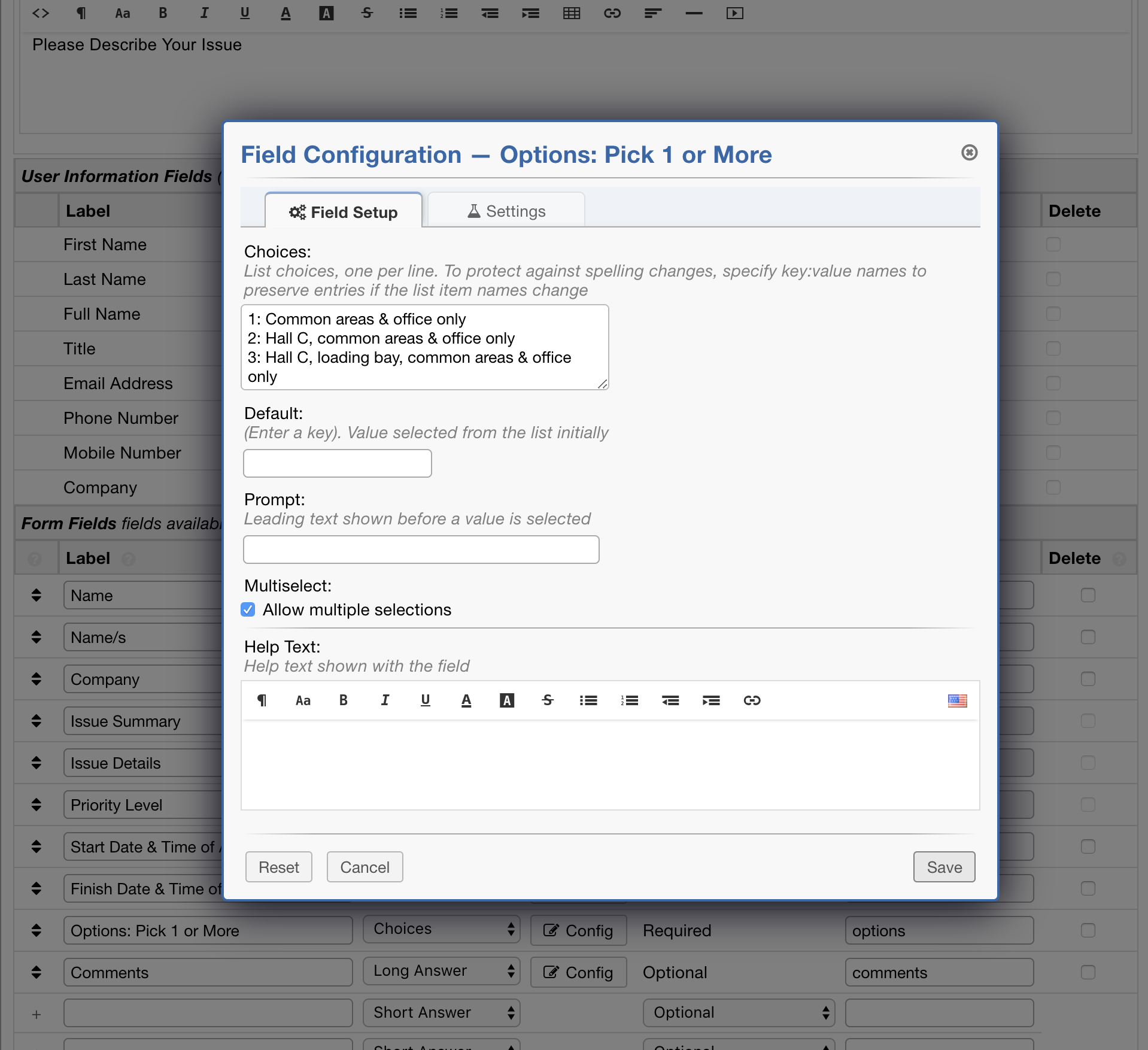Image resolution: width=1148 pixels, height=1050 pixels.
Task: Uncheck Allow multiple selections
Action: (247, 609)
